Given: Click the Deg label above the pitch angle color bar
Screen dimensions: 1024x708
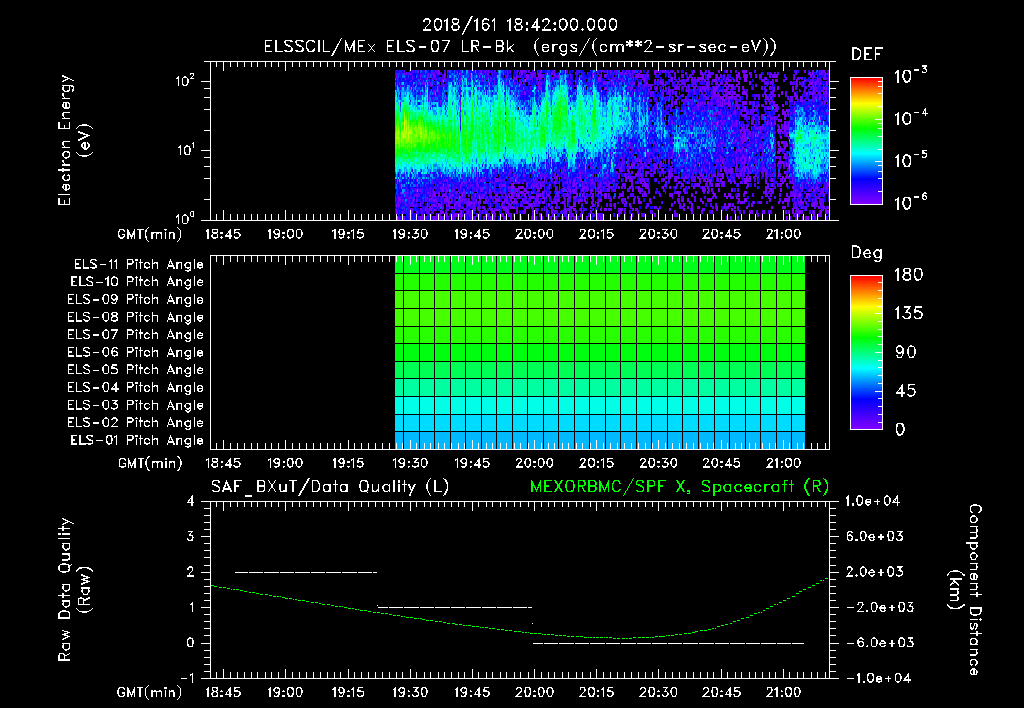Looking at the screenshot, I should 867,253.
